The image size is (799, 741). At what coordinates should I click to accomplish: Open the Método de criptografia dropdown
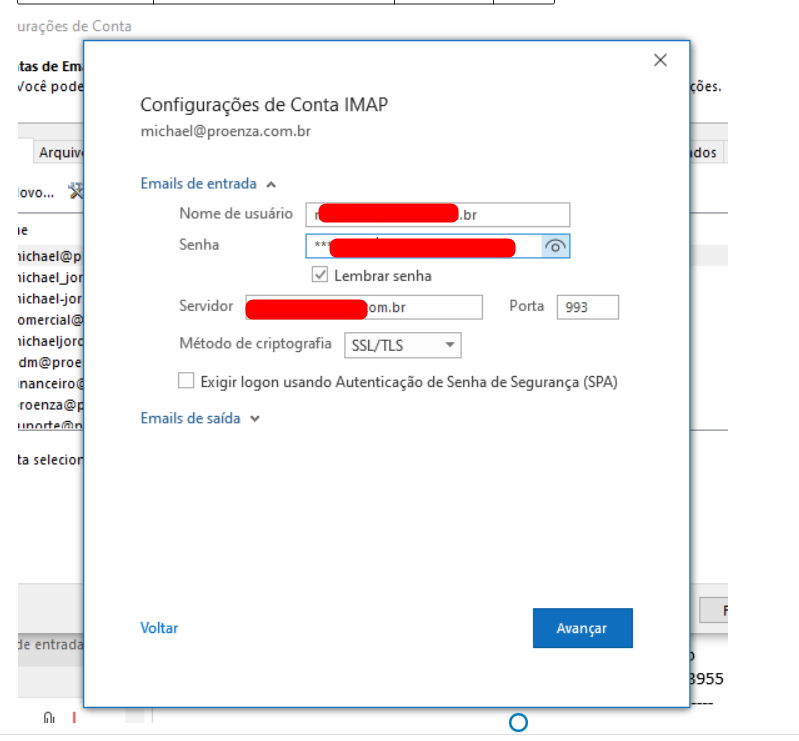point(402,345)
